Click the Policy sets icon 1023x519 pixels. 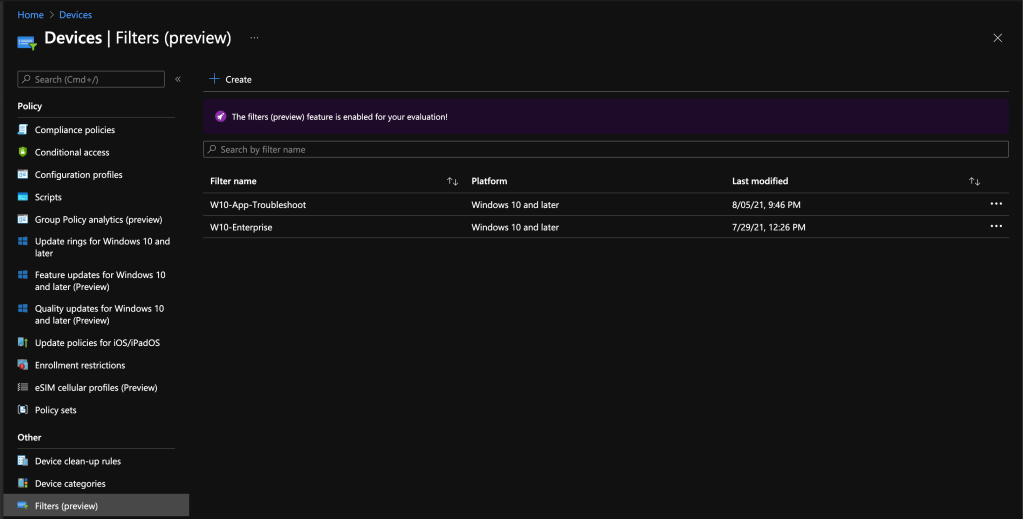[23, 410]
